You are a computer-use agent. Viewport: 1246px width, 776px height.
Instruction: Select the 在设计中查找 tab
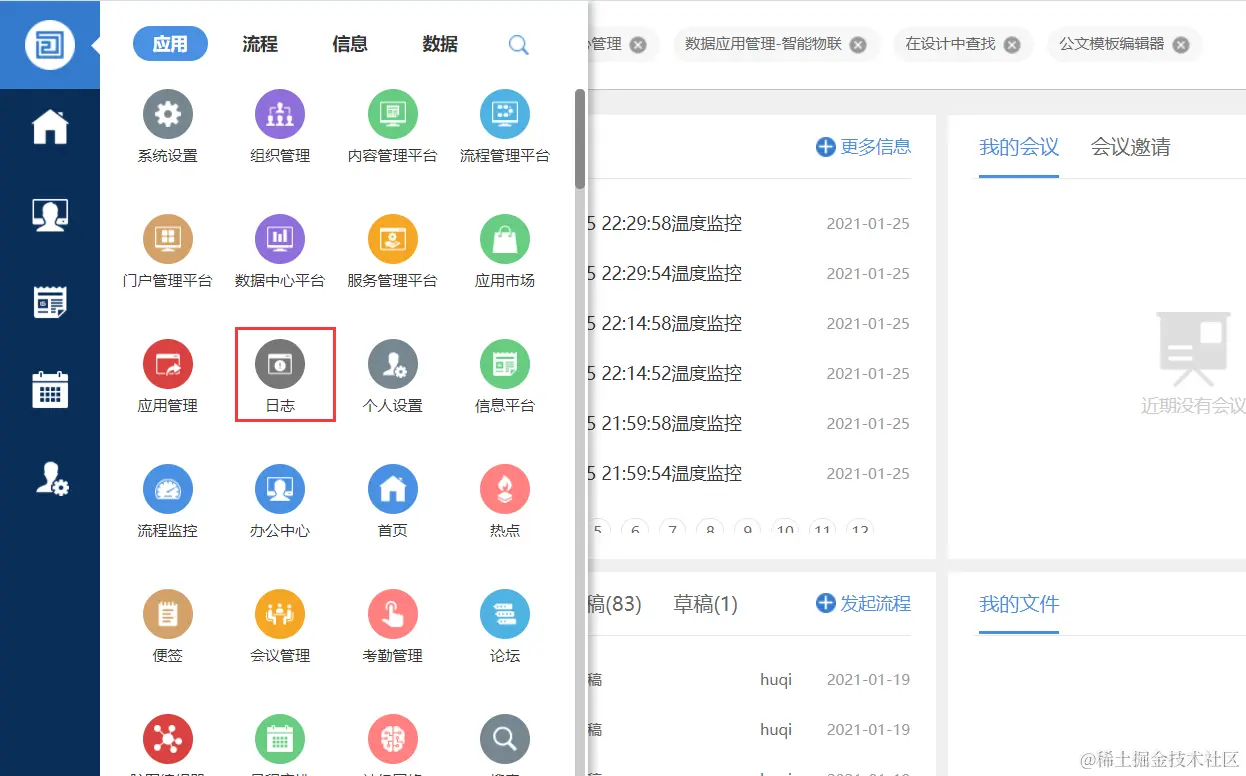951,44
